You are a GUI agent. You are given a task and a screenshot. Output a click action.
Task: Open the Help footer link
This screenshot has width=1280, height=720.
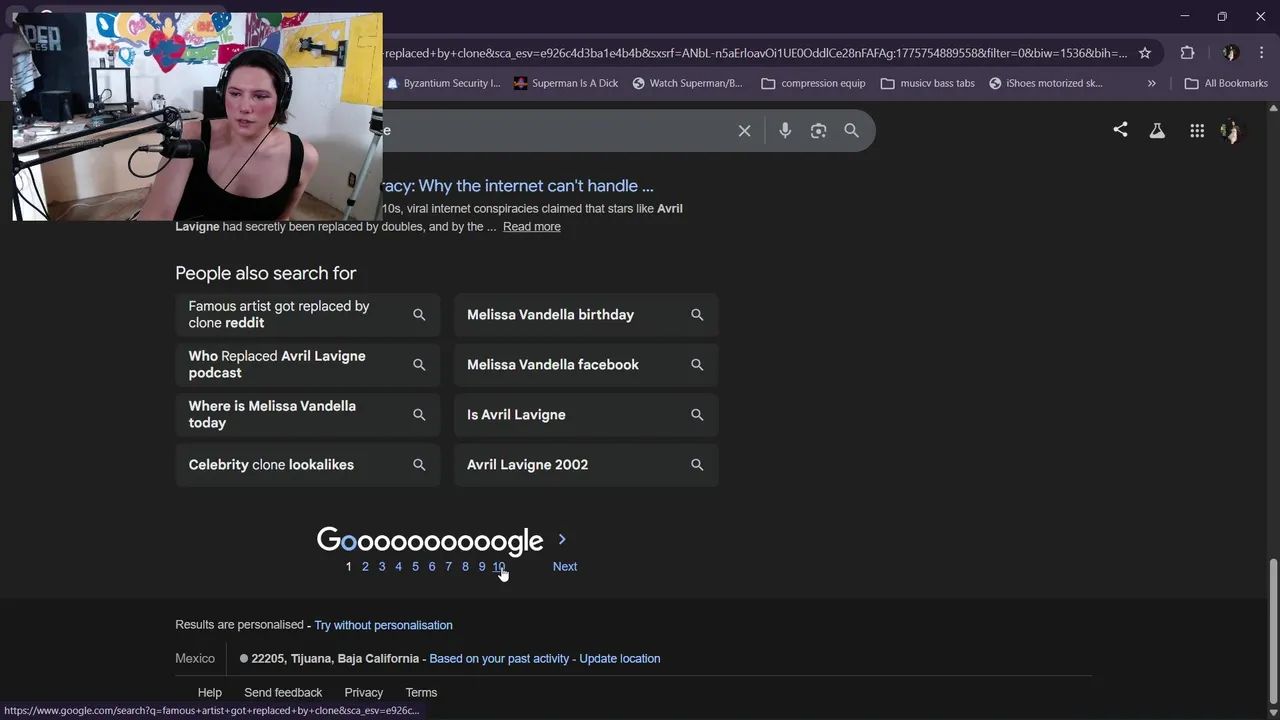210,693
